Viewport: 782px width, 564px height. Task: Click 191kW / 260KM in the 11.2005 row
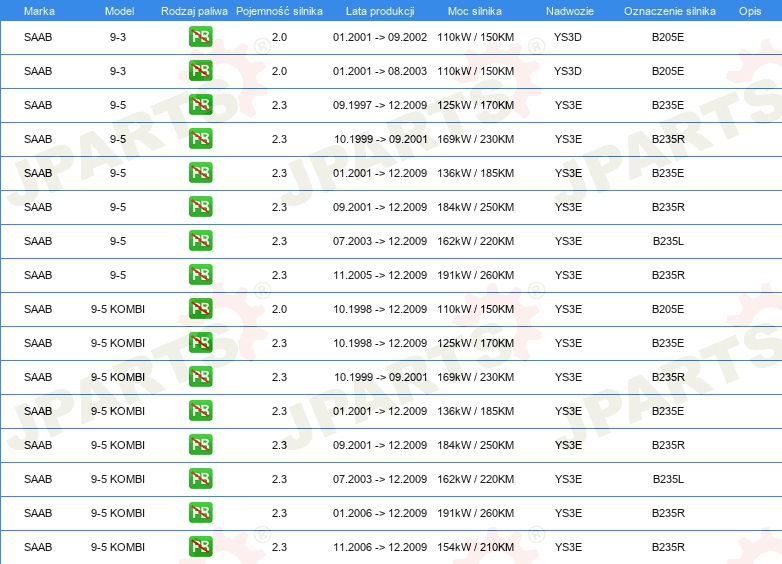point(475,275)
